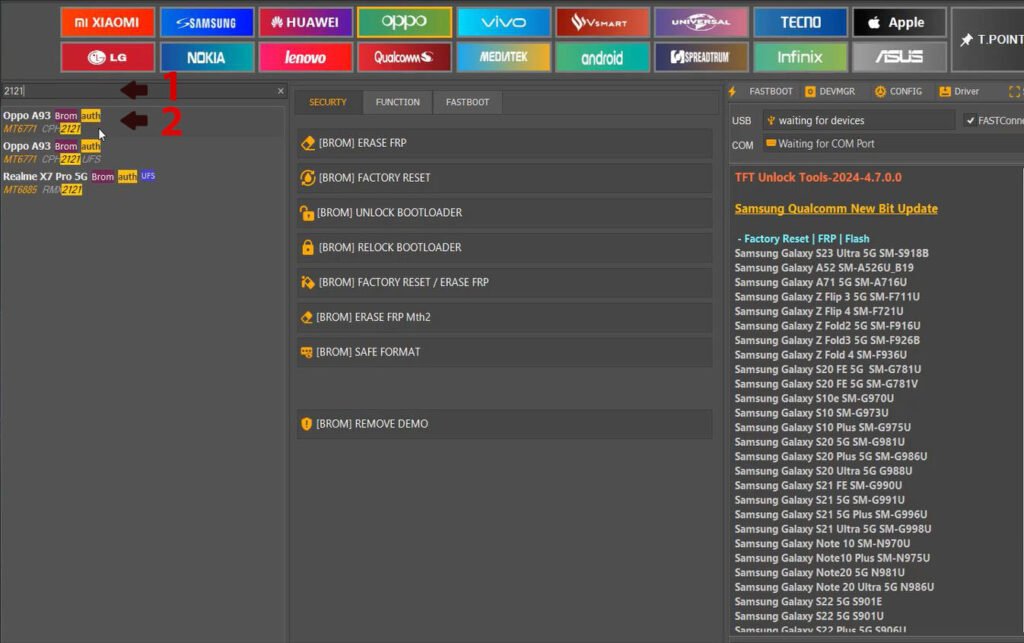The width and height of the screenshot is (1024, 643).
Task: Click Samsung Galaxy Note 20 Ultra 5G N986U
Action: (x=835, y=588)
